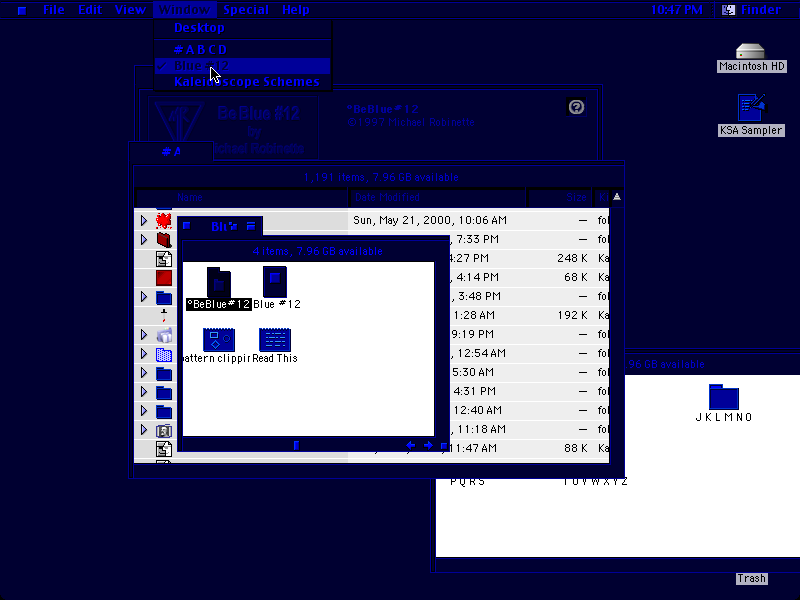Select the blue folder icon on the 5:30 AM row
This screenshot has width=800, height=600.
pyautogui.click(x=164, y=373)
